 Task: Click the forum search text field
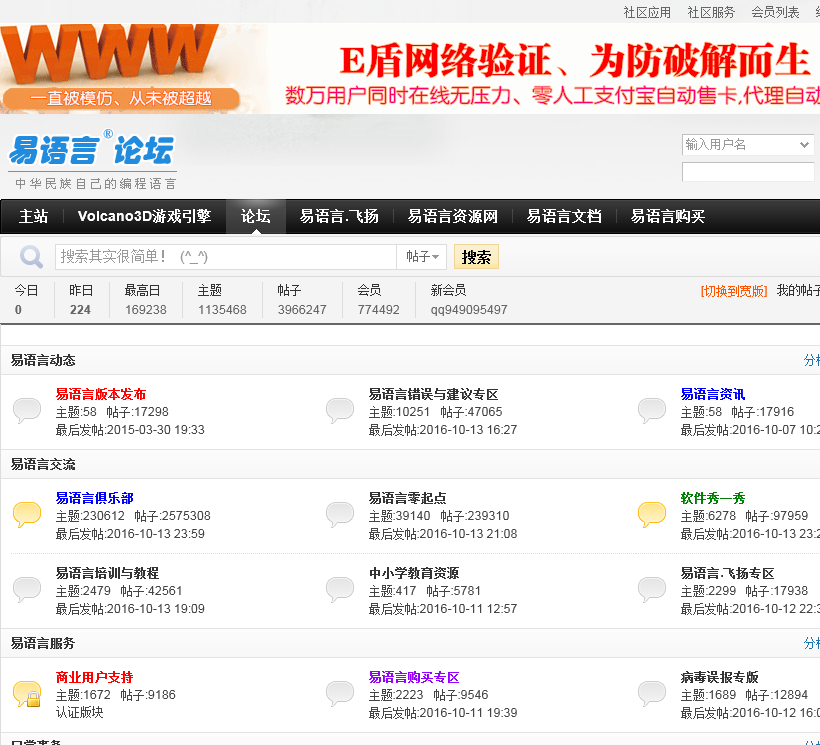pyautogui.click(x=225, y=257)
